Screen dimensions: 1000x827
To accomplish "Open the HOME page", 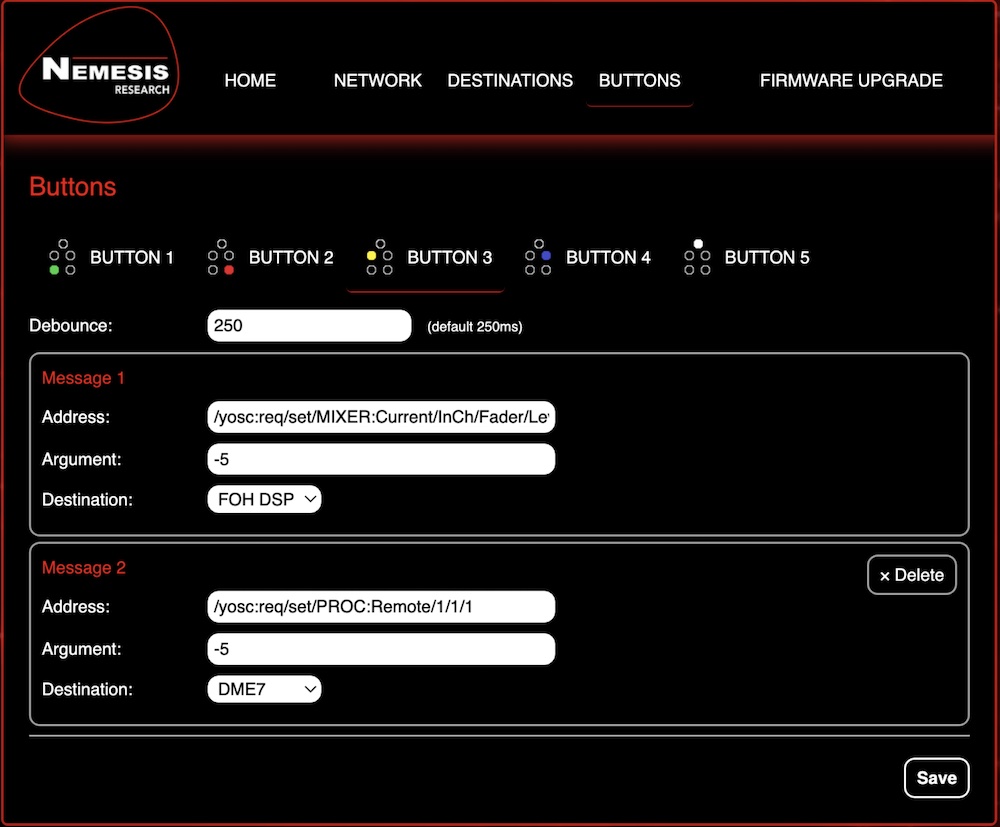I will (250, 81).
